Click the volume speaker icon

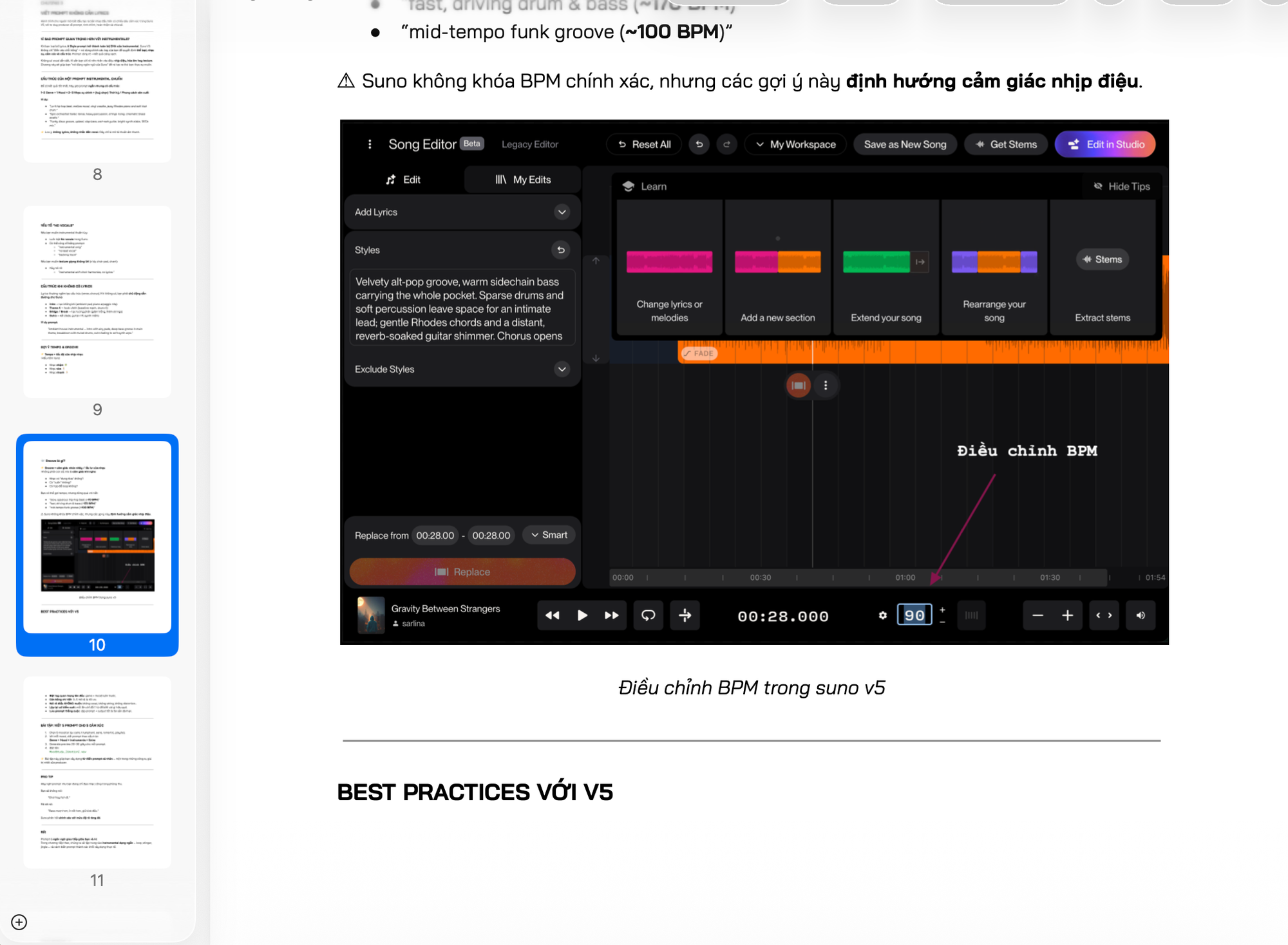pyautogui.click(x=1141, y=615)
